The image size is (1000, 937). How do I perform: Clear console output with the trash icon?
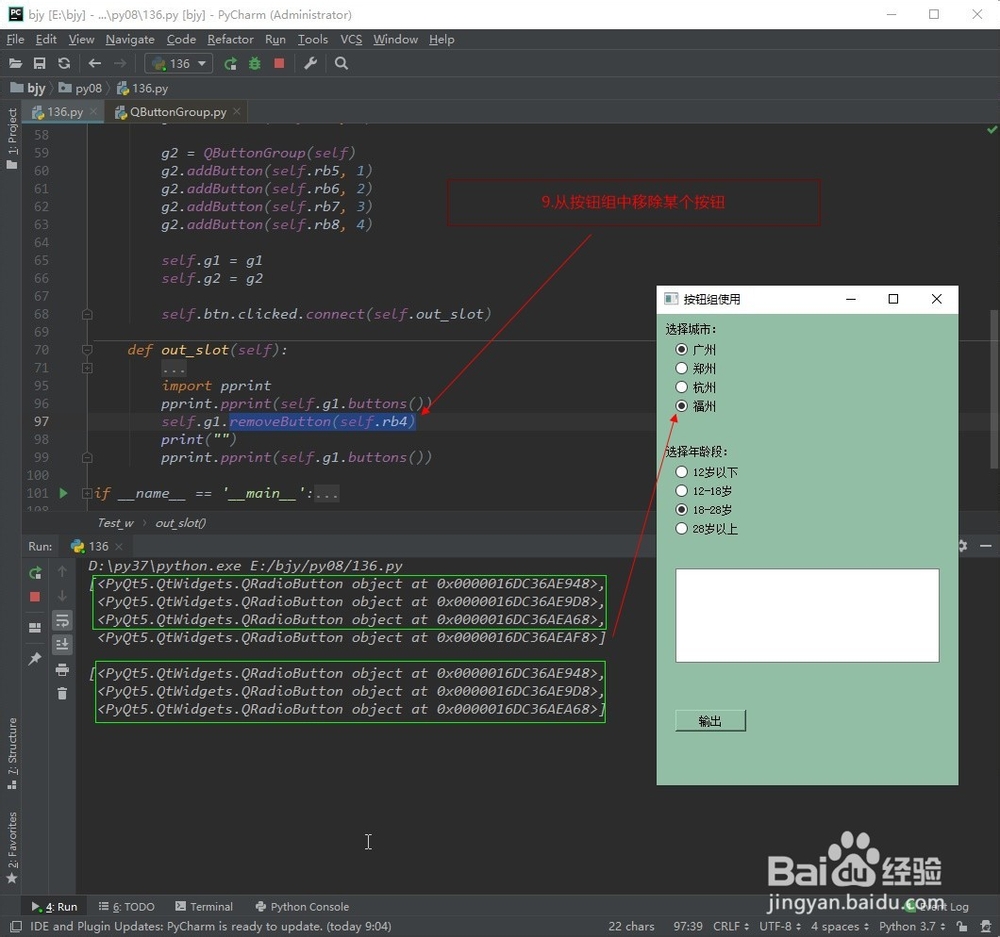pos(62,693)
